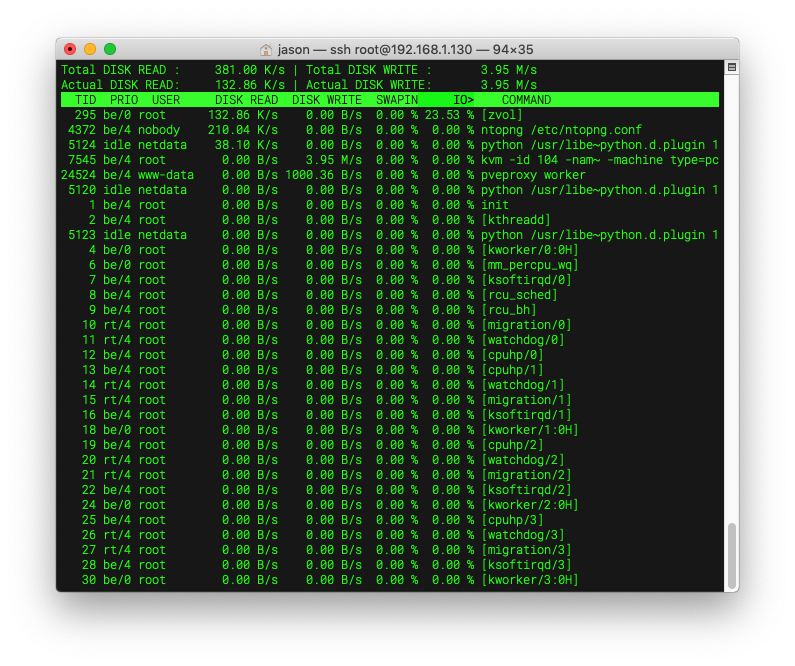Select the [ksoftirqd/0] process
Screen dimensions: 795x666
526,280
